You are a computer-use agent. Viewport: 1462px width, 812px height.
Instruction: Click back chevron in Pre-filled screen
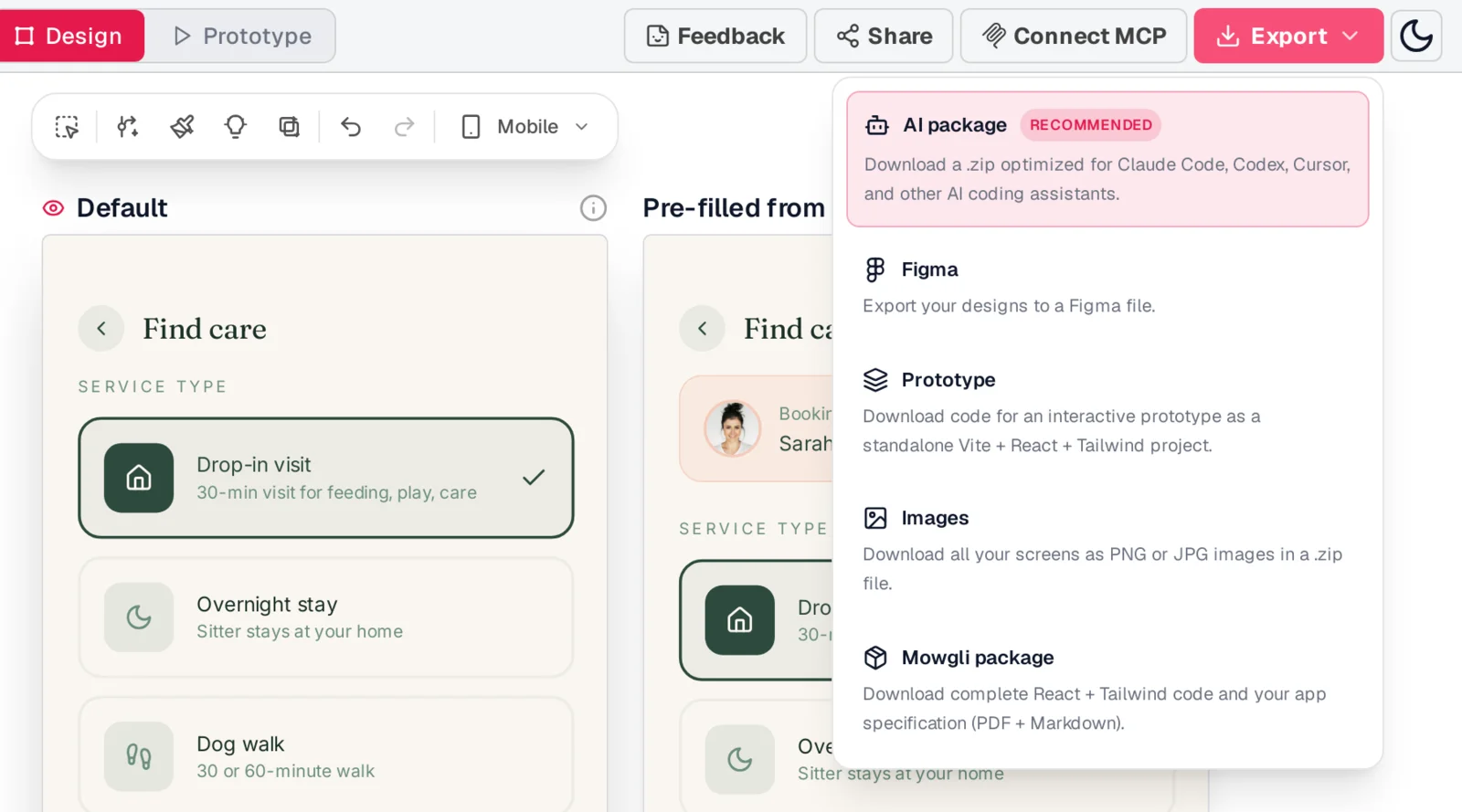[x=703, y=329]
